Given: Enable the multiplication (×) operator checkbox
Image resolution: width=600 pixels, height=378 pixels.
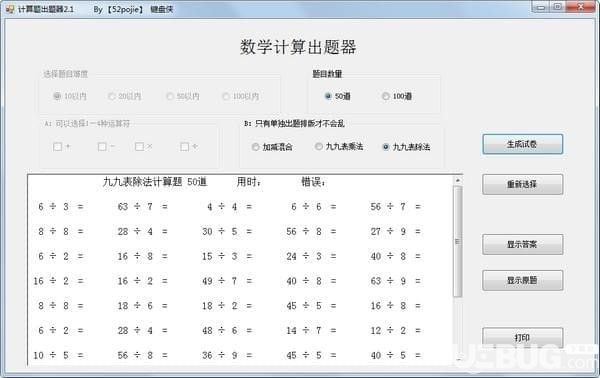Looking at the screenshot, I should (139, 147).
